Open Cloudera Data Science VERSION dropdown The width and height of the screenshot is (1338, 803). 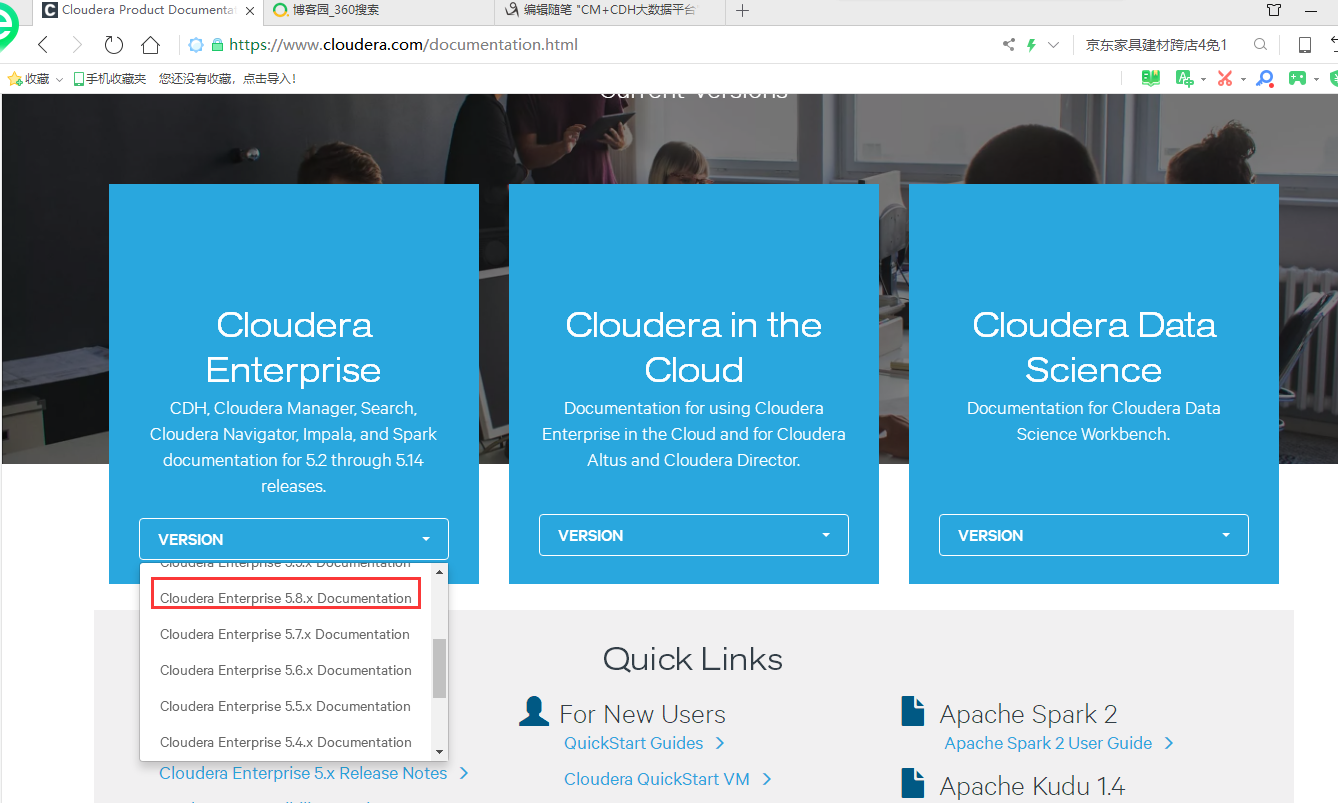pyautogui.click(x=1094, y=535)
